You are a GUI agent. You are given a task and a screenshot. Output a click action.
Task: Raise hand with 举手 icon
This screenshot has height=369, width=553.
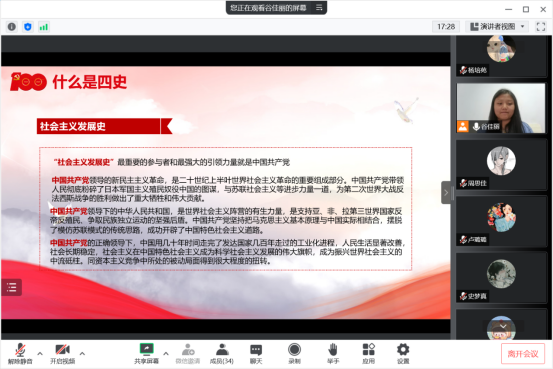click(333, 353)
